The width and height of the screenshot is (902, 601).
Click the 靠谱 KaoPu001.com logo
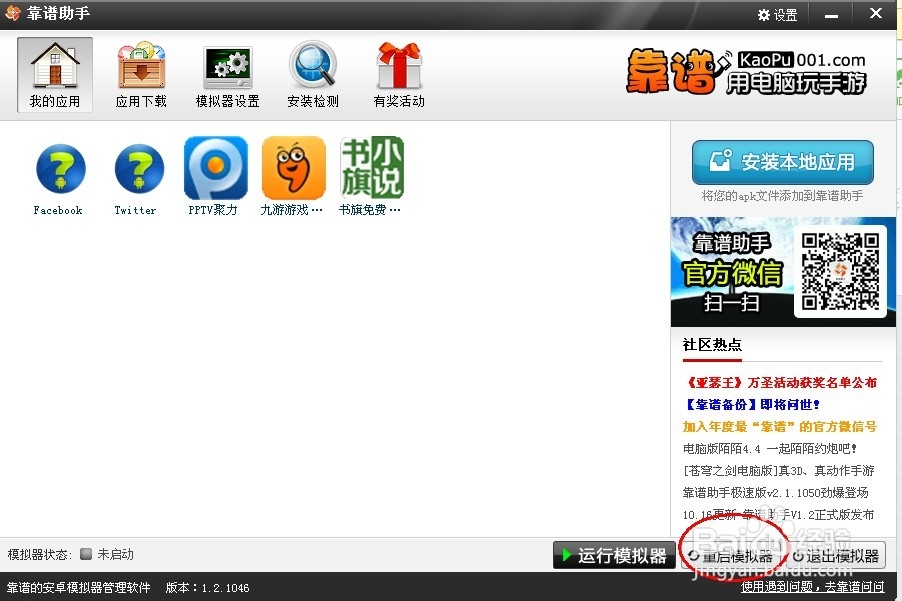click(x=746, y=71)
